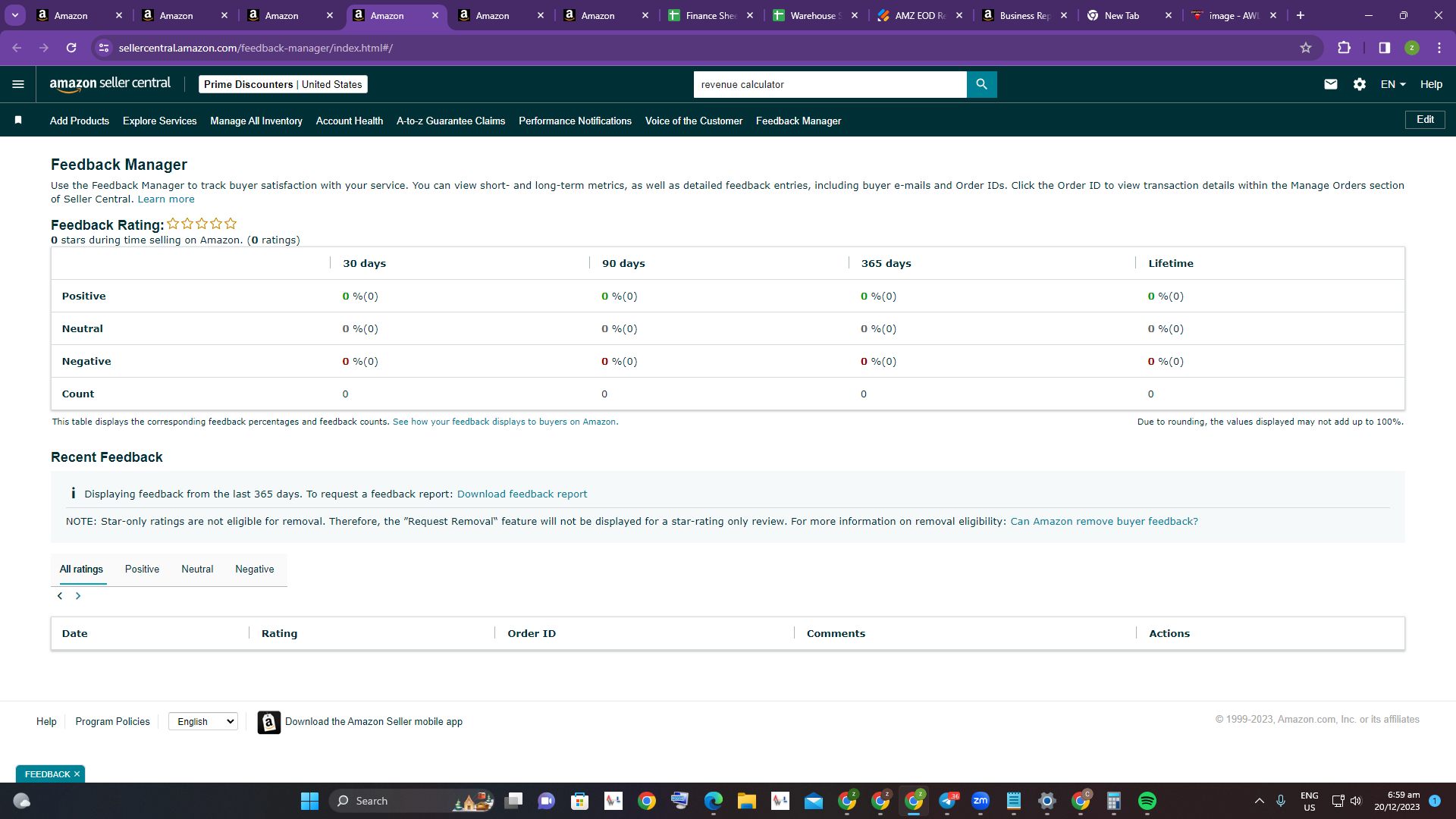
Task: Close the FEEDBACK widget with the X
Action: (77, 774)
